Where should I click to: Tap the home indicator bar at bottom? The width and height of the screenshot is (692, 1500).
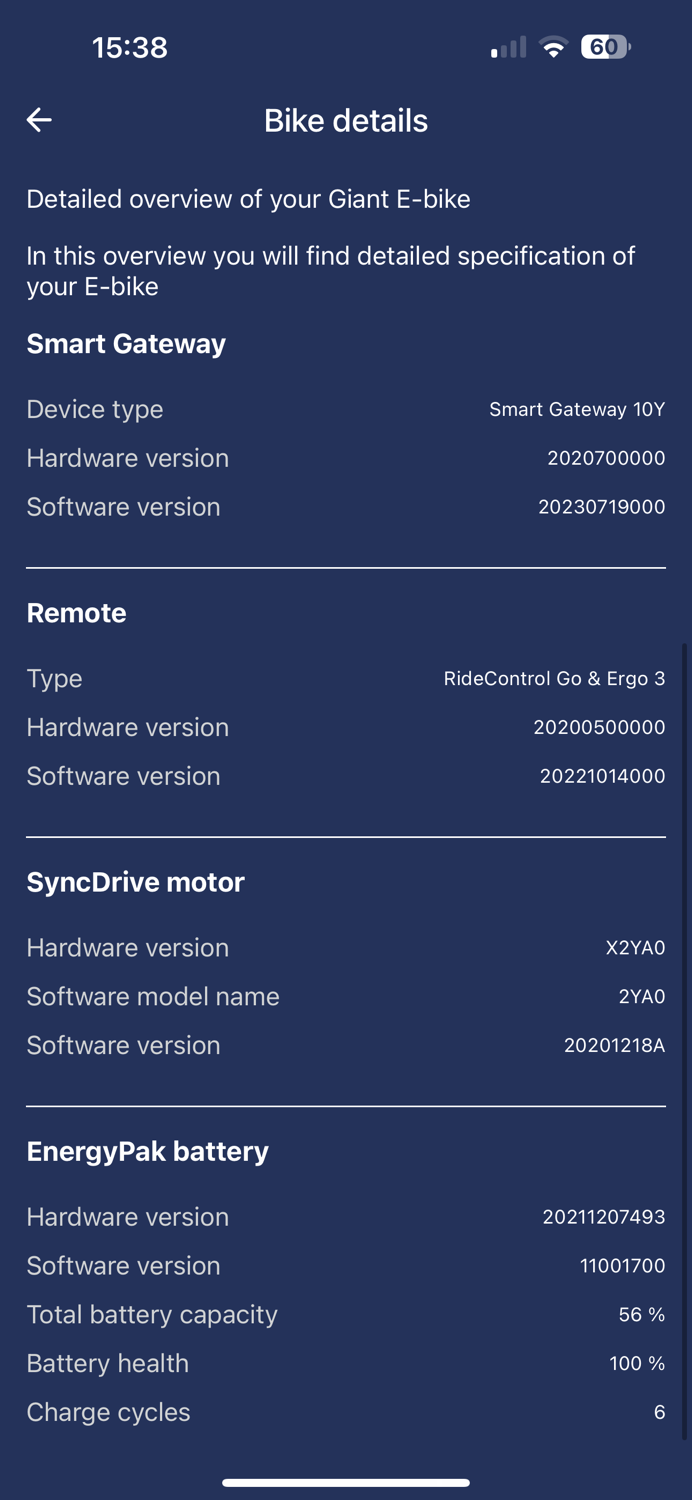346,1483
